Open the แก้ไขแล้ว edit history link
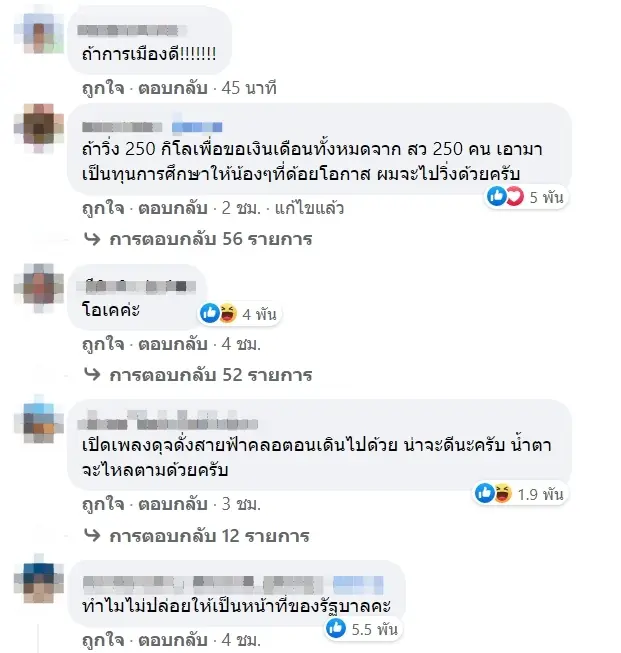Viewport: 621px width, 653px height. coord(309,208)
